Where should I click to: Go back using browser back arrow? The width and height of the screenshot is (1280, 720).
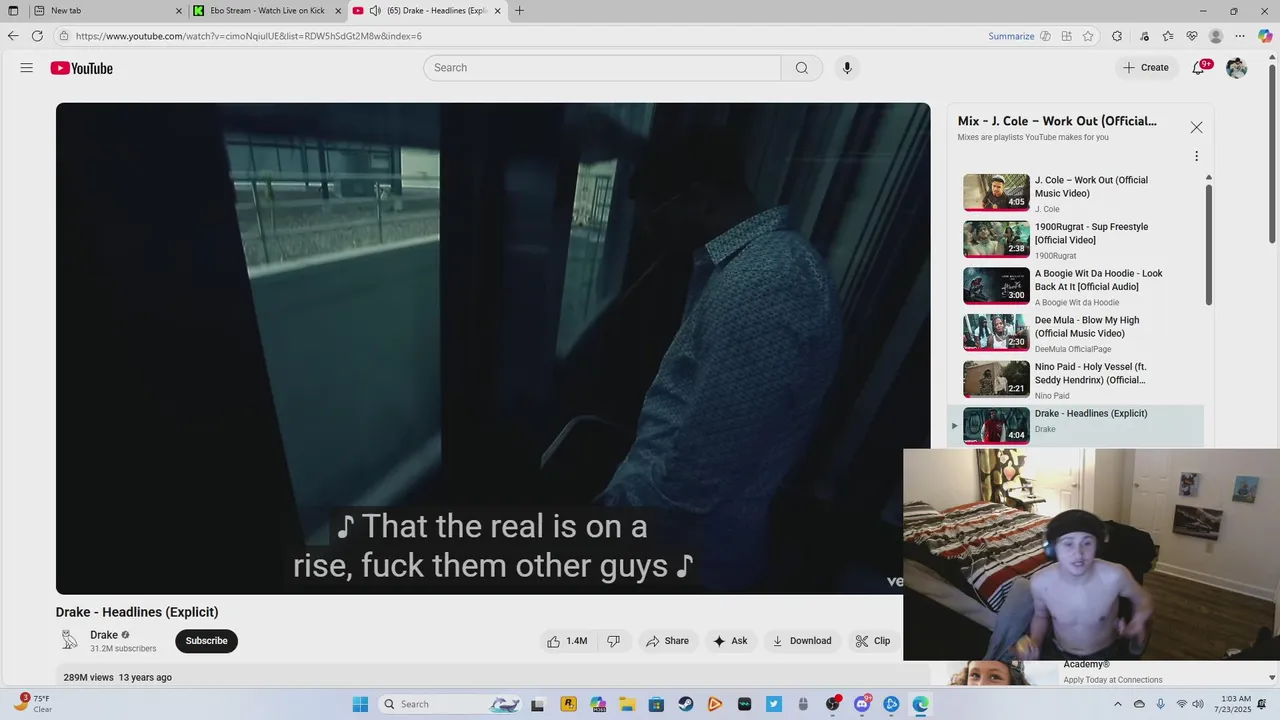point(13,36)
